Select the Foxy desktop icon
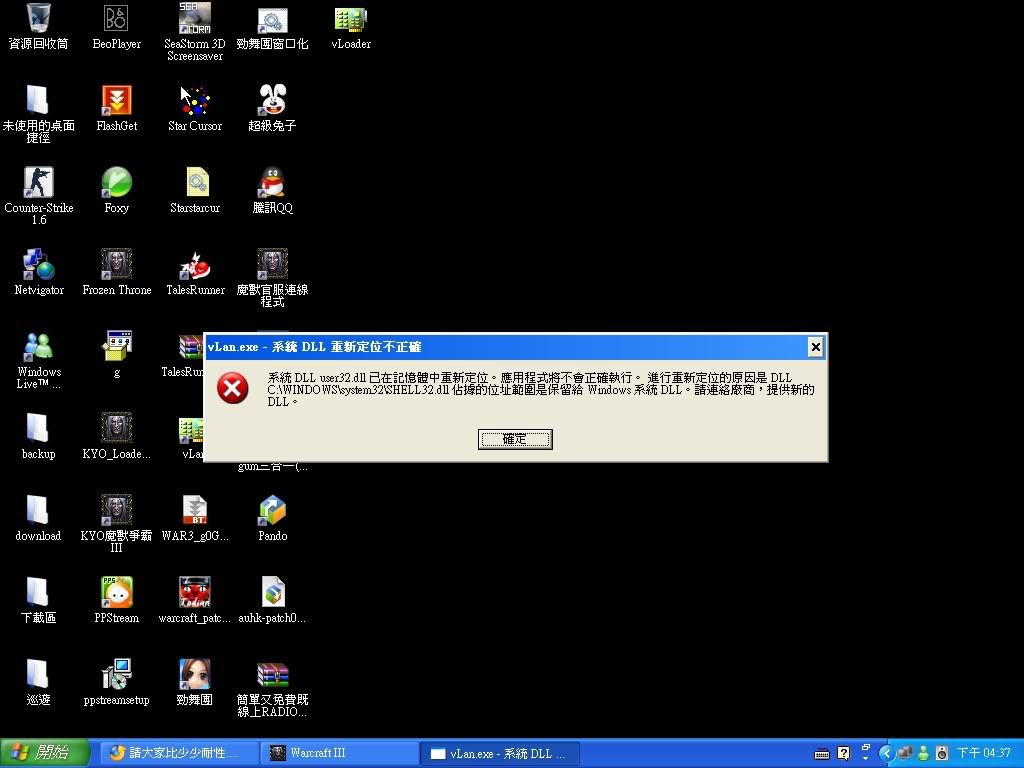Viewport: 1024px width, 768px height. pyautogui.click(x=116, y=183)
